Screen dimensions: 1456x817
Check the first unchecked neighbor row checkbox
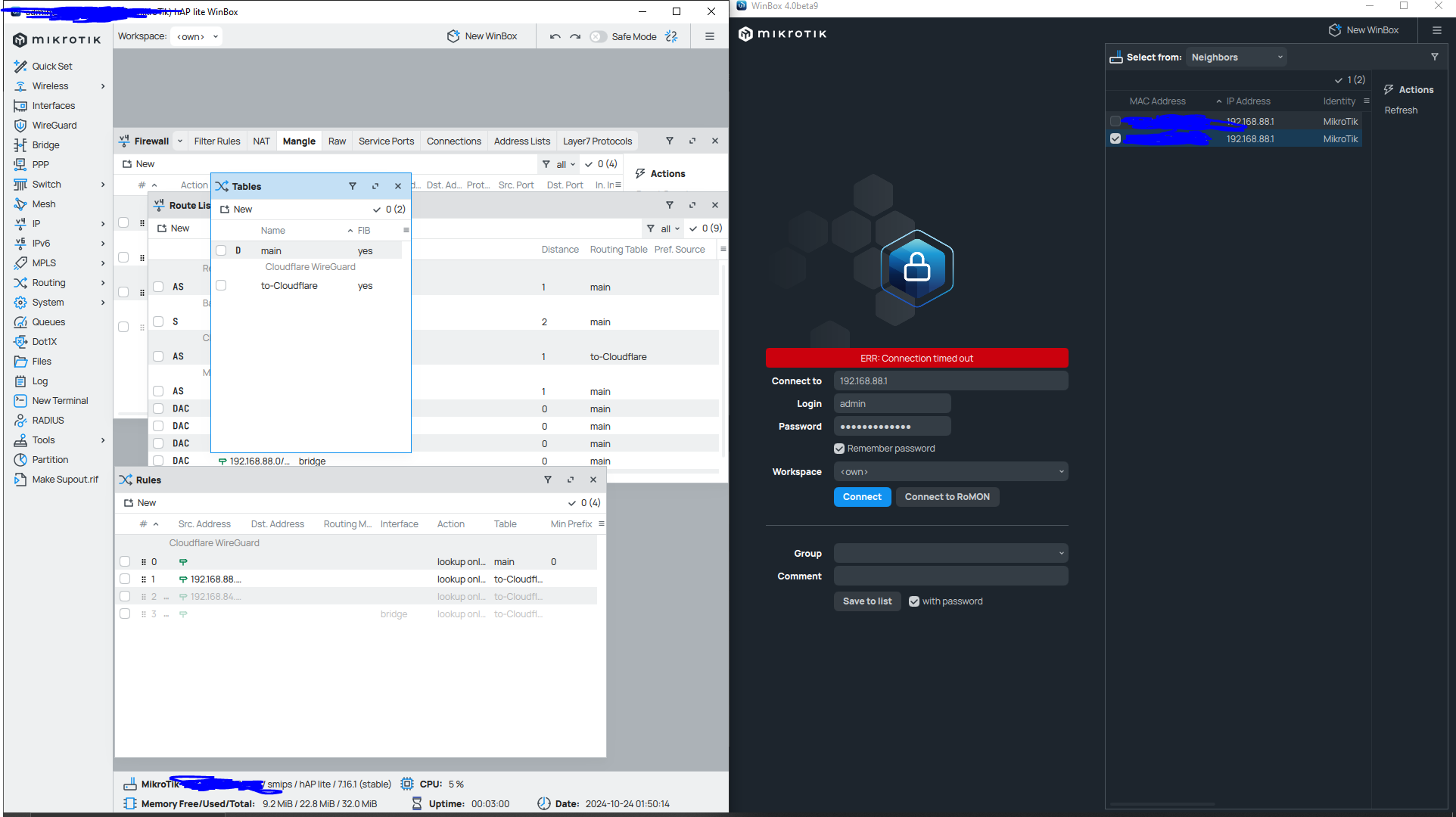1115,121
